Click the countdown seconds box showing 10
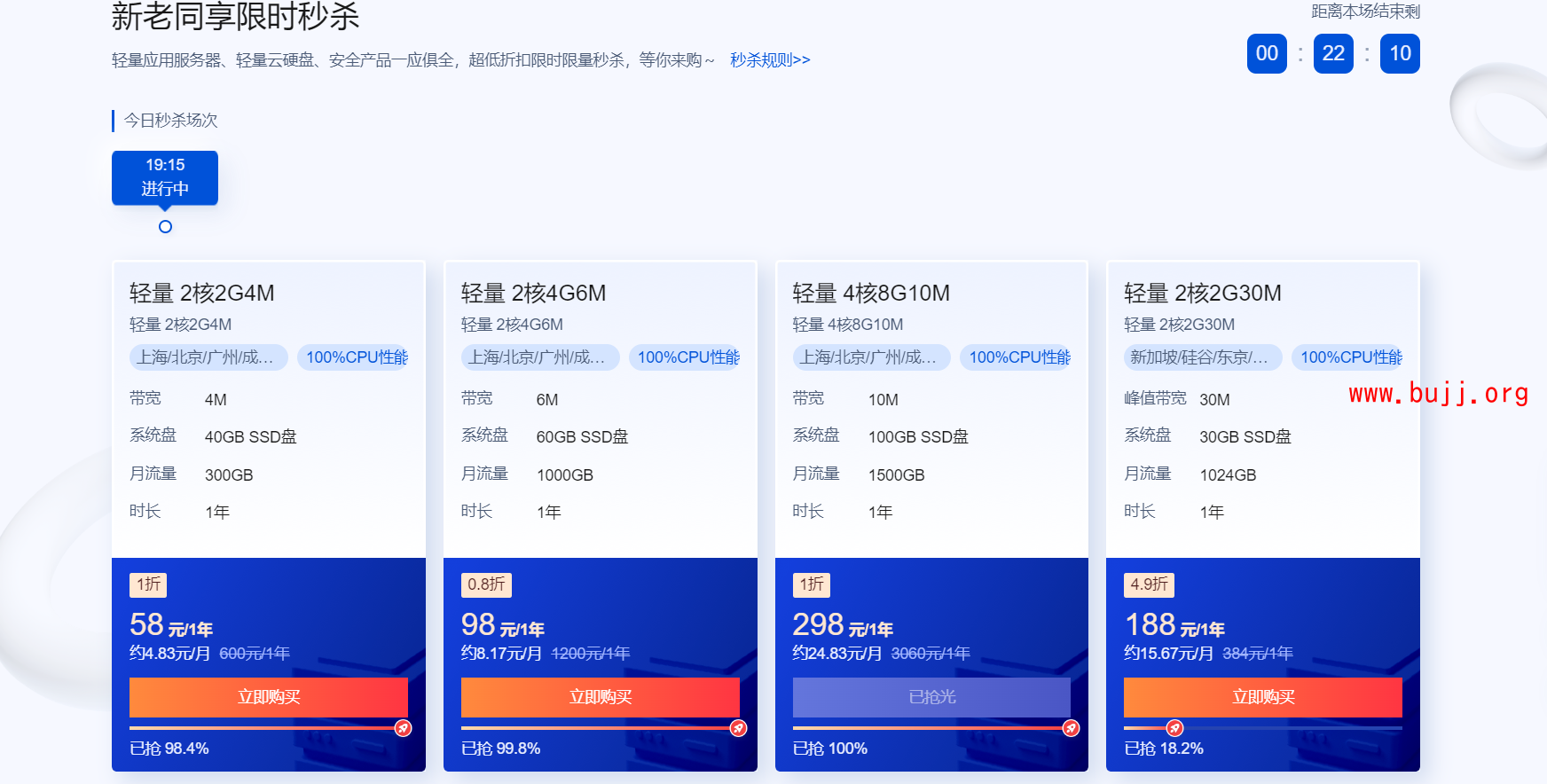Image resolution: width=1547 pixels, height=784 pixels. [1400, 53]
